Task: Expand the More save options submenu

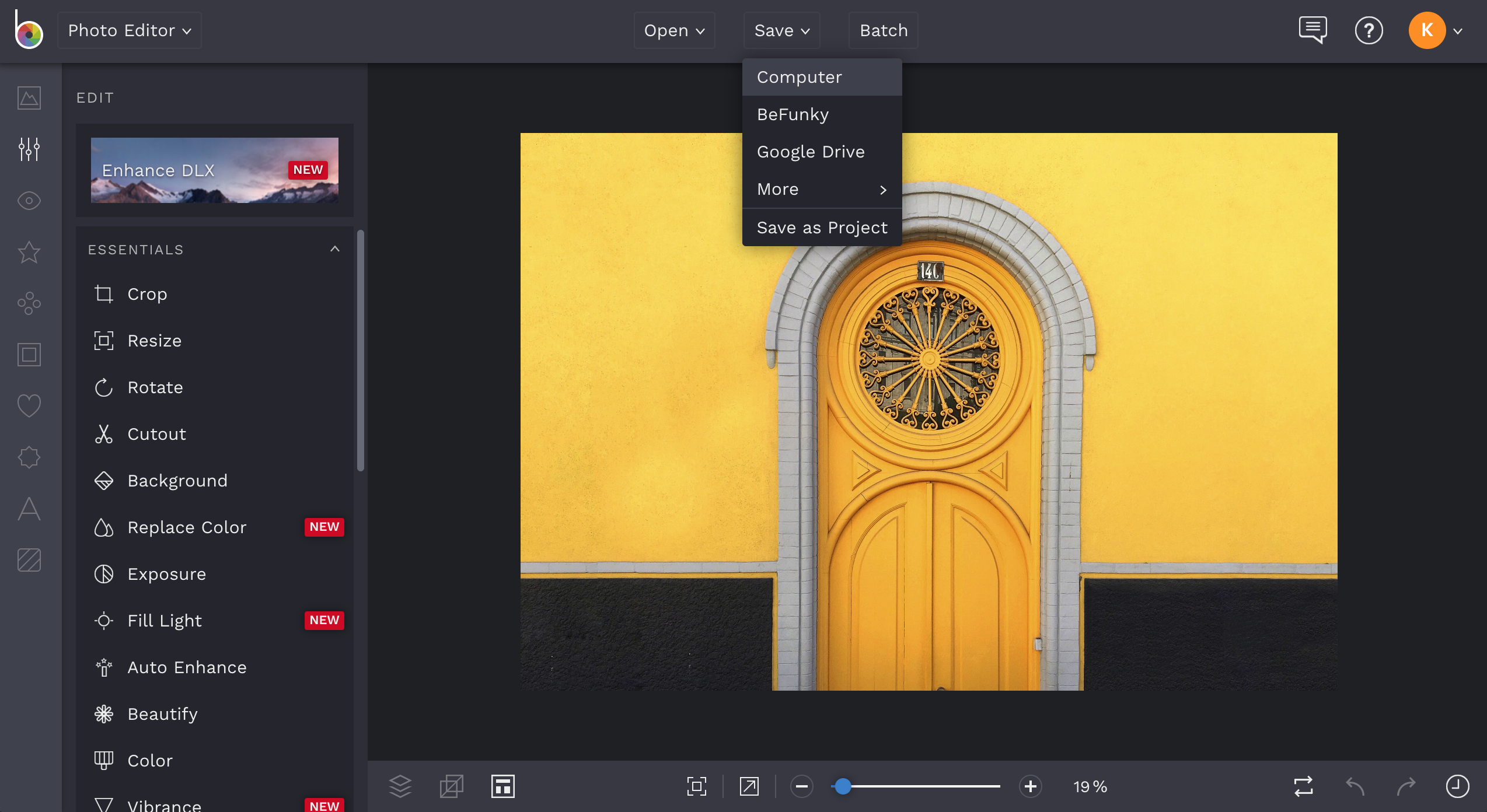Action: tap(820, 189)
